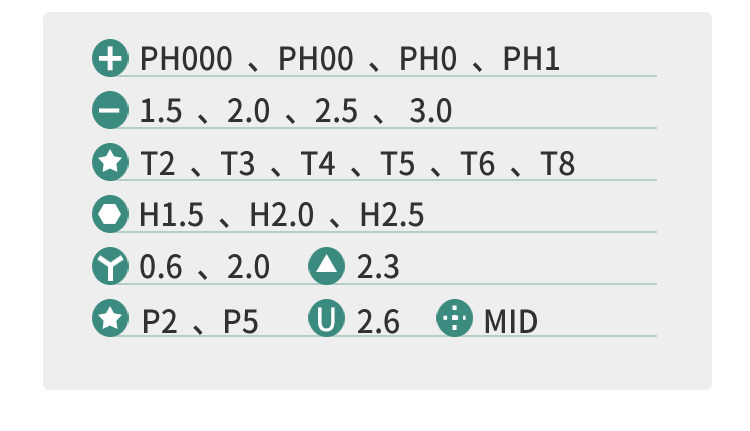Click the T8 Torx size
Screen dimensions: 750x431
558,164
